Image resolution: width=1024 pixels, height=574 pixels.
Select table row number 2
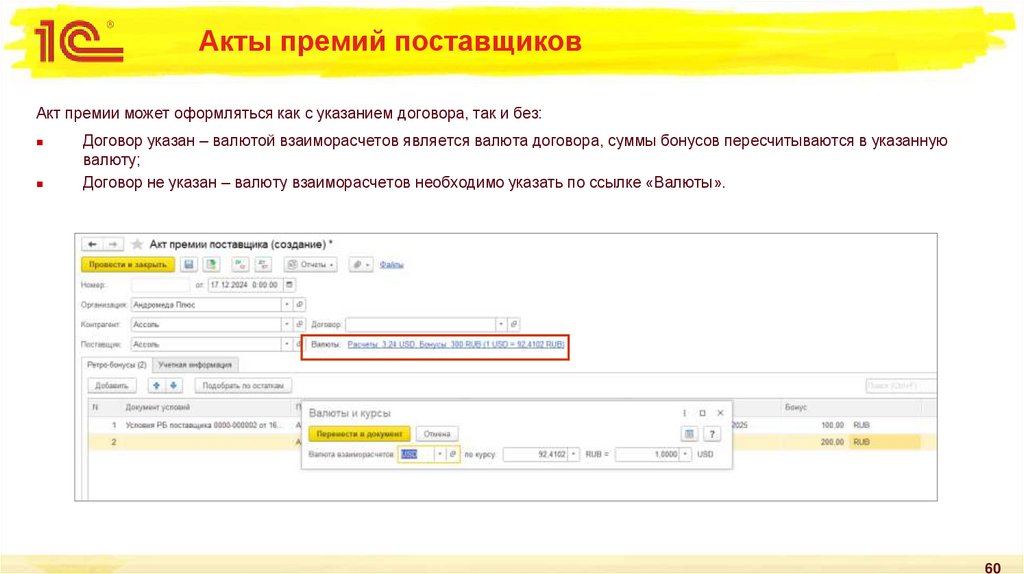pyautogui.click(x=114, y=442)
